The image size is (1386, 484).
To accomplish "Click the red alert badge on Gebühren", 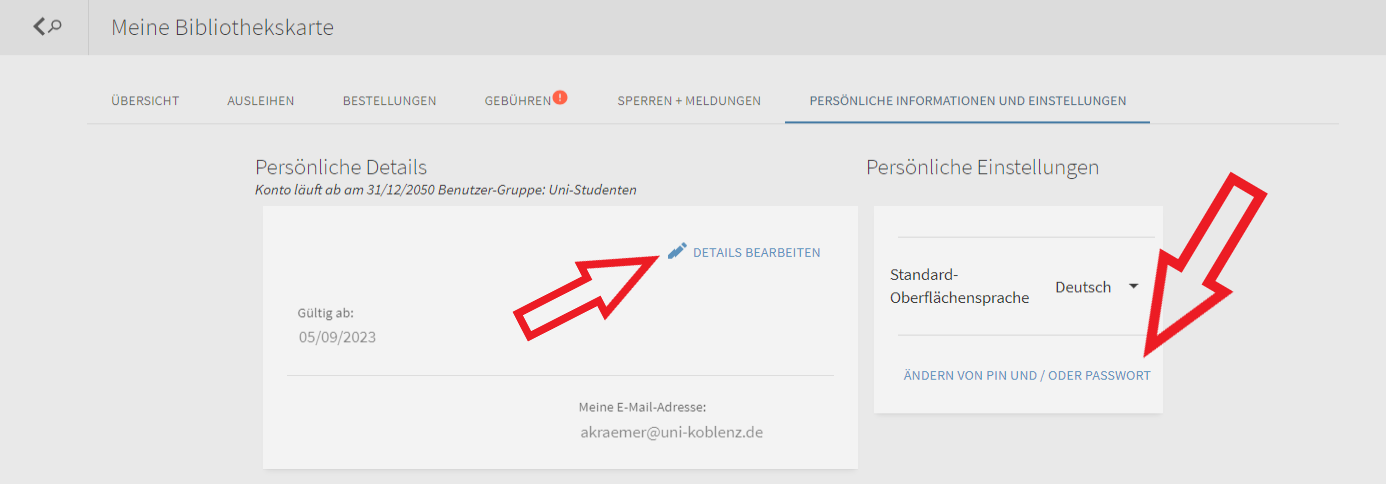I will [560, 97].
